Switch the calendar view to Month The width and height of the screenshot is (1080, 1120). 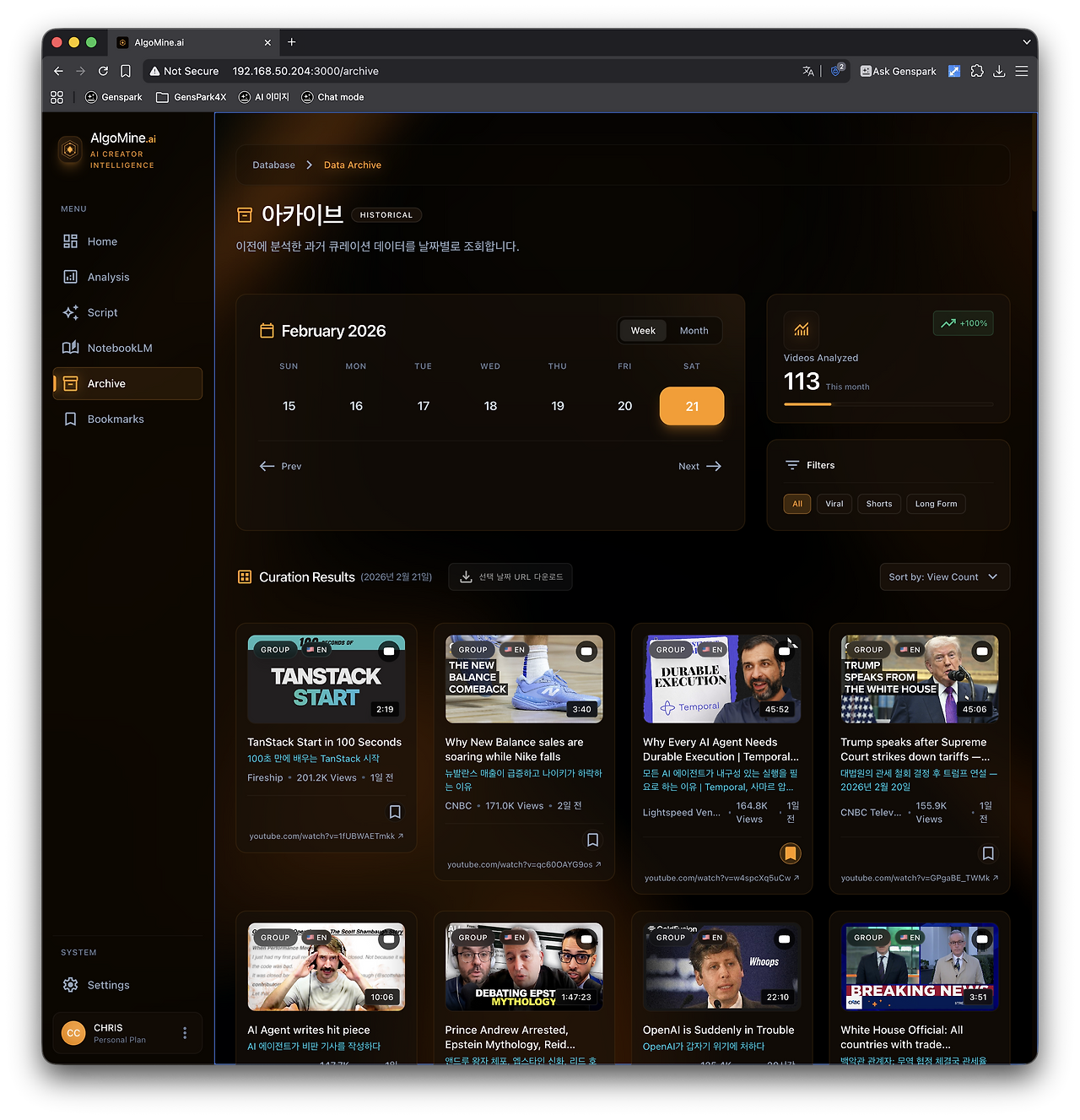click(x=694, y=330)
